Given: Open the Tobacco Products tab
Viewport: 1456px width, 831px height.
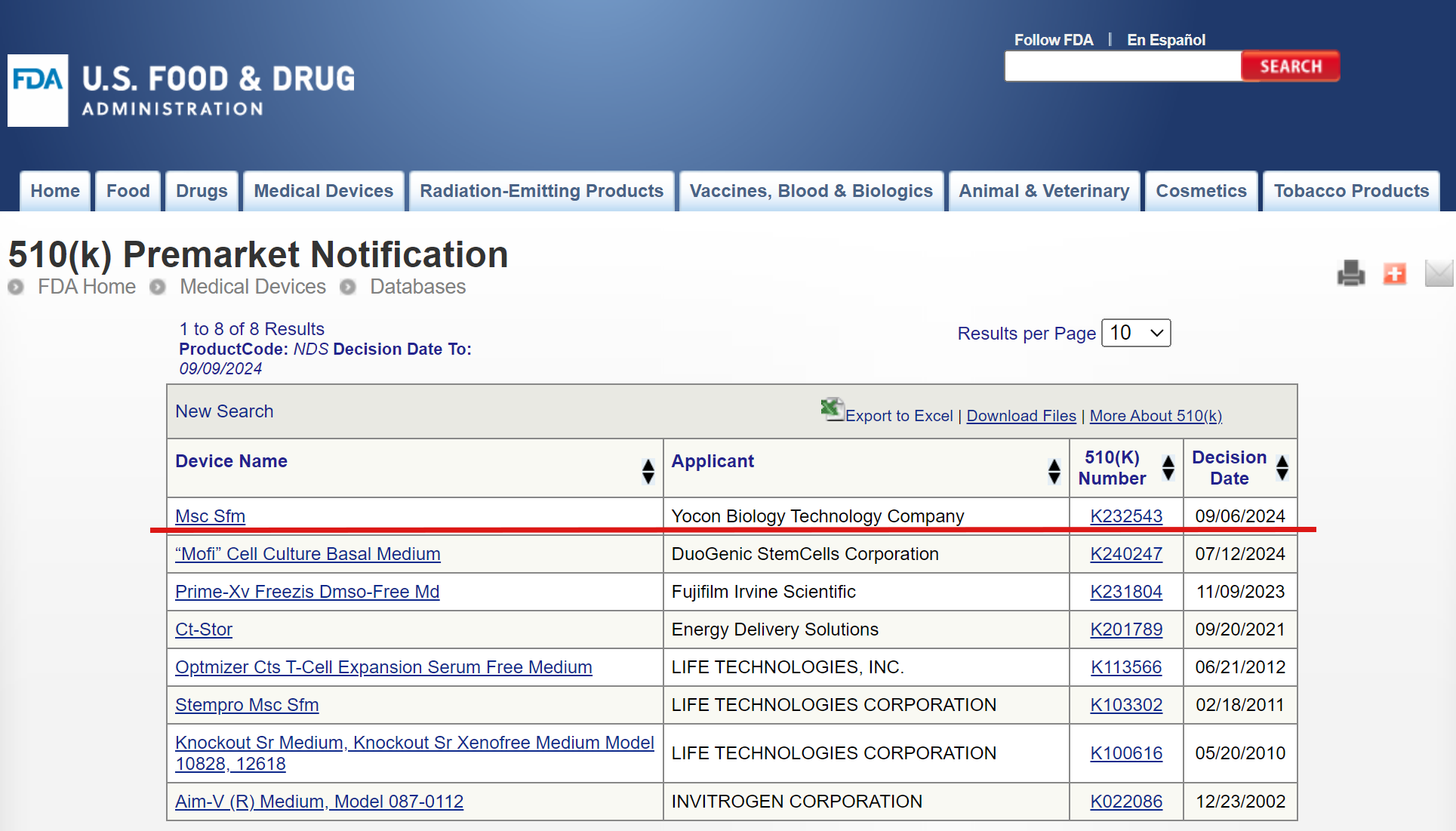Looking at the screenshot, I should 1351,191.
